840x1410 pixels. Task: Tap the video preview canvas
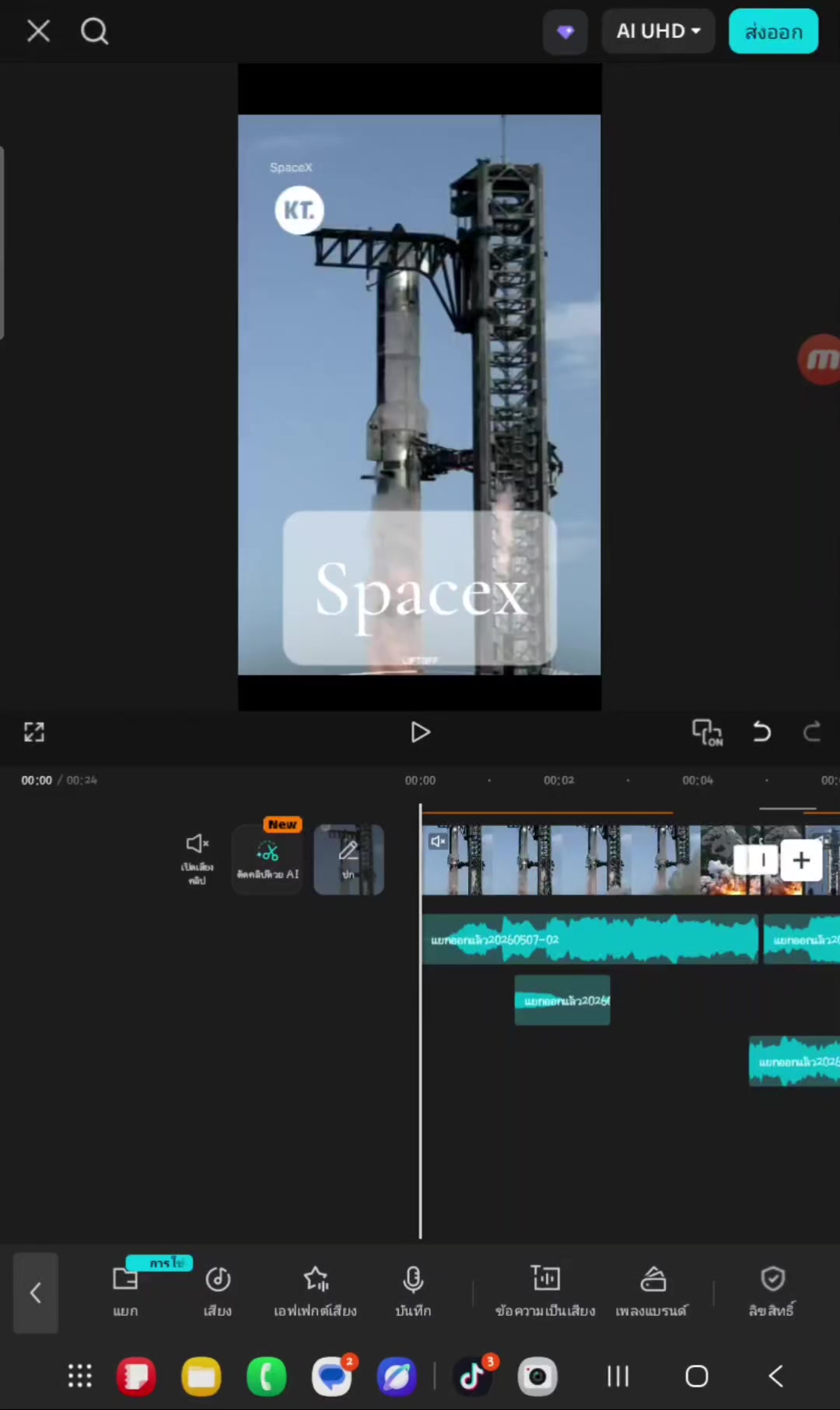pyautogui.click(x=419, y=387)
